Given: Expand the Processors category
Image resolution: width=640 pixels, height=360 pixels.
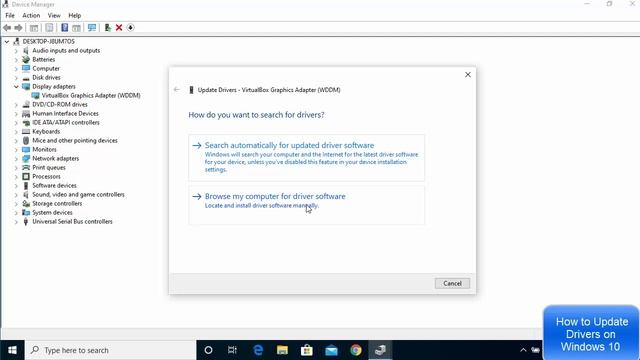Looking at the screenshot, I should [x=16, y=177].
